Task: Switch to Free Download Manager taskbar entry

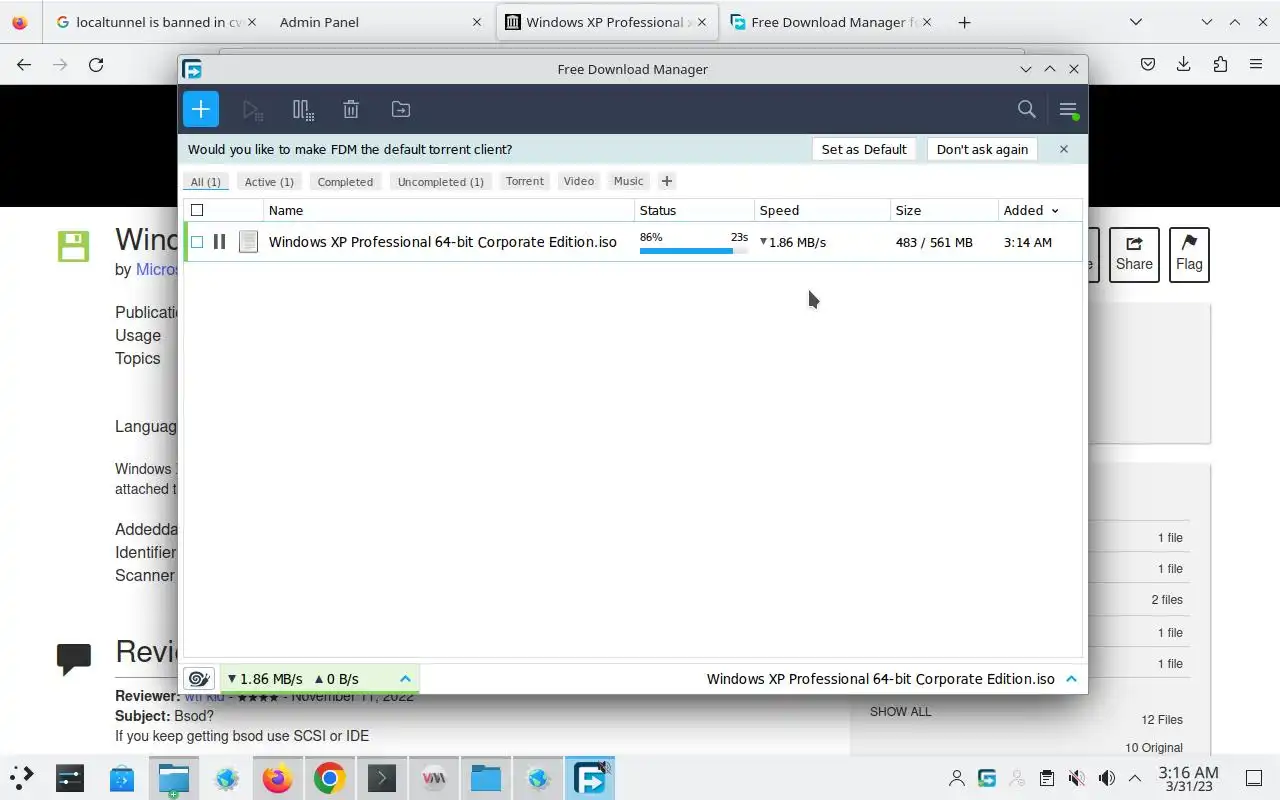Action: (x=590, y=777)
